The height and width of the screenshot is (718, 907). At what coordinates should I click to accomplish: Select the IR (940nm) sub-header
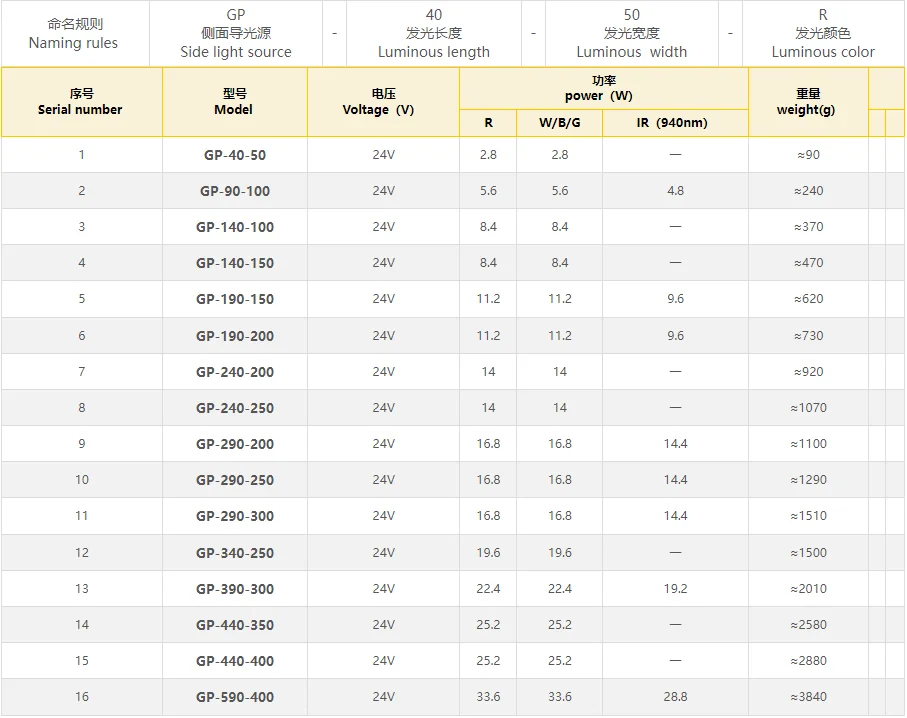[675, 123]
